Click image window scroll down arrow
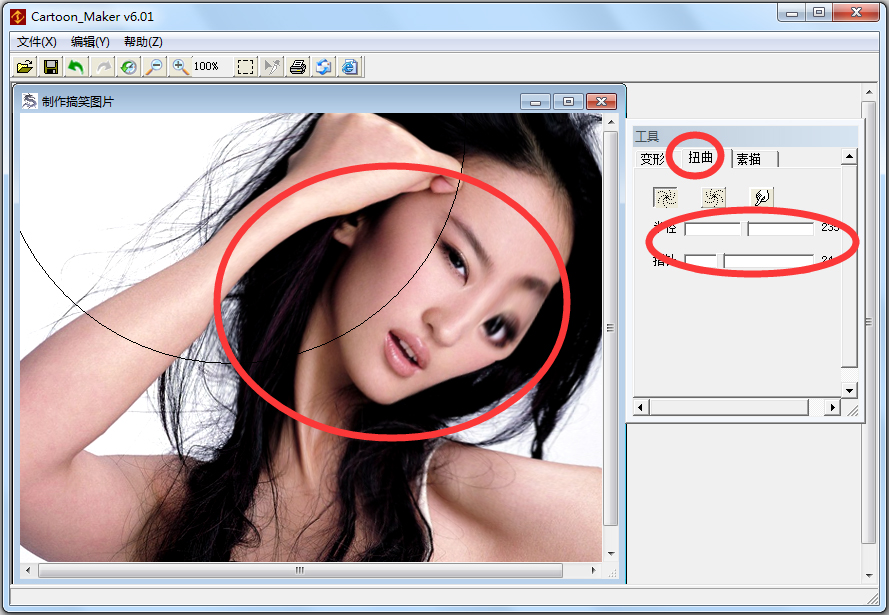 coord(611,553)
